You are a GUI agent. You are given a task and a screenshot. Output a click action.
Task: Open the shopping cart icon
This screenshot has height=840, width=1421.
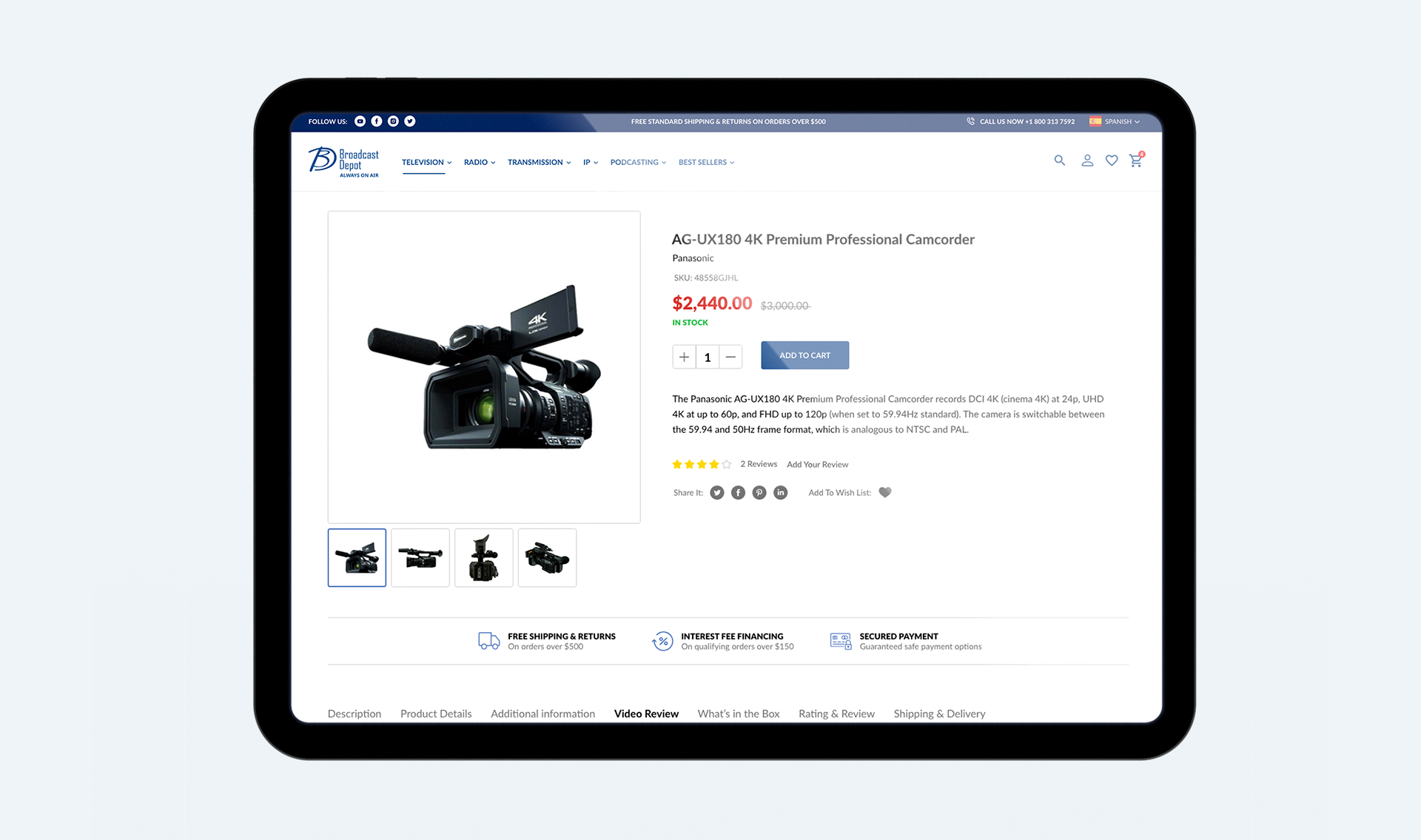click(1135, 161)
